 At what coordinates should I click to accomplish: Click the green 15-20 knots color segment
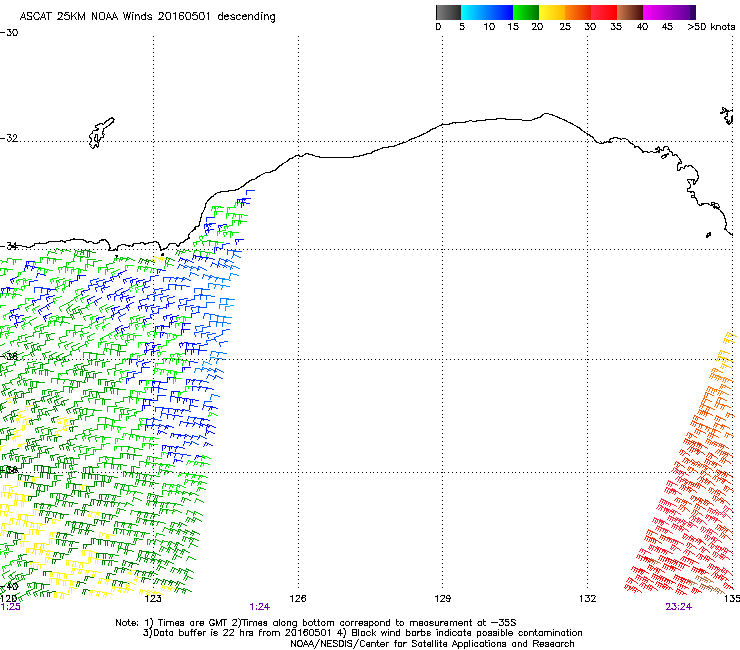click(526, 12)
